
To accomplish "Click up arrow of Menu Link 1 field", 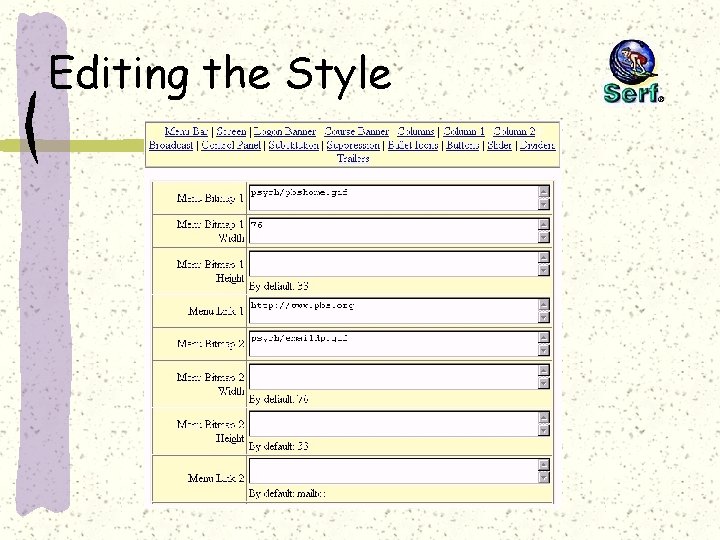I will (544, 304).
